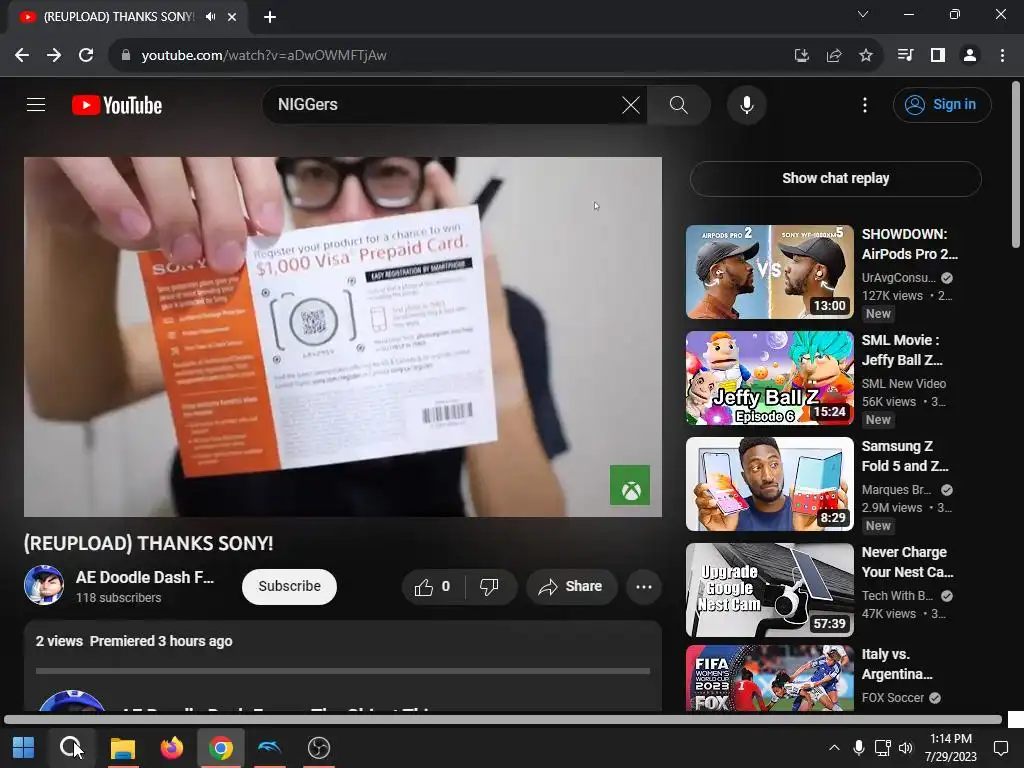View site info lock icon
Screen dimensions: 1024x768
(126, 56)
